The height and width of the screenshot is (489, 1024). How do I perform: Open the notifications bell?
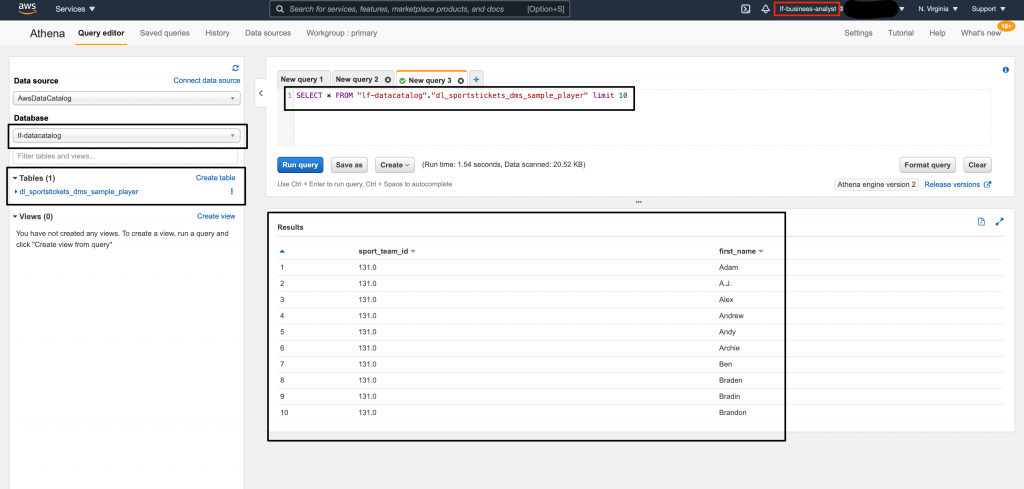(x=765, y=9)
